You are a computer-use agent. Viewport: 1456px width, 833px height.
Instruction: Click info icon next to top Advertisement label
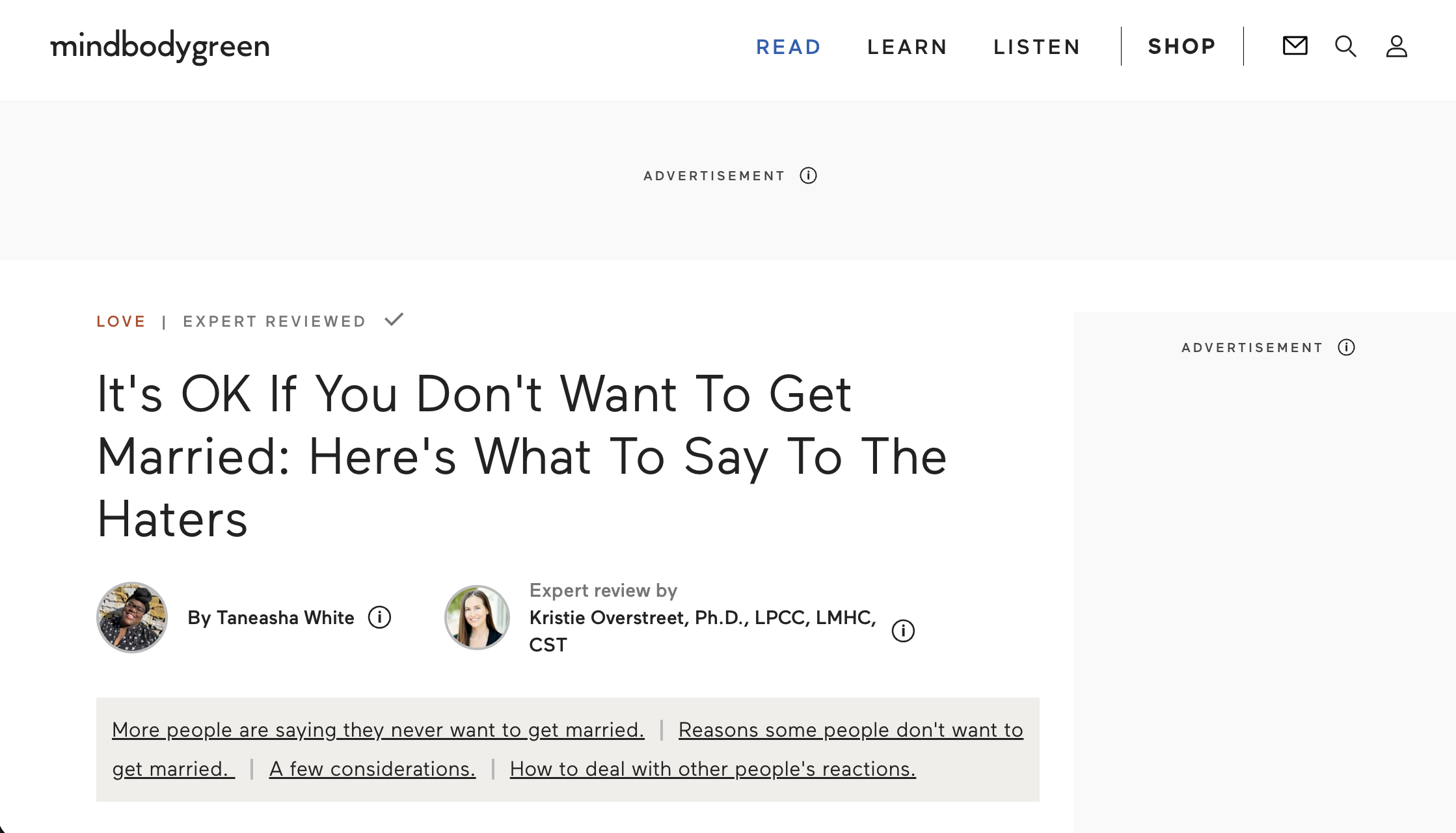[x=808, y=176]
